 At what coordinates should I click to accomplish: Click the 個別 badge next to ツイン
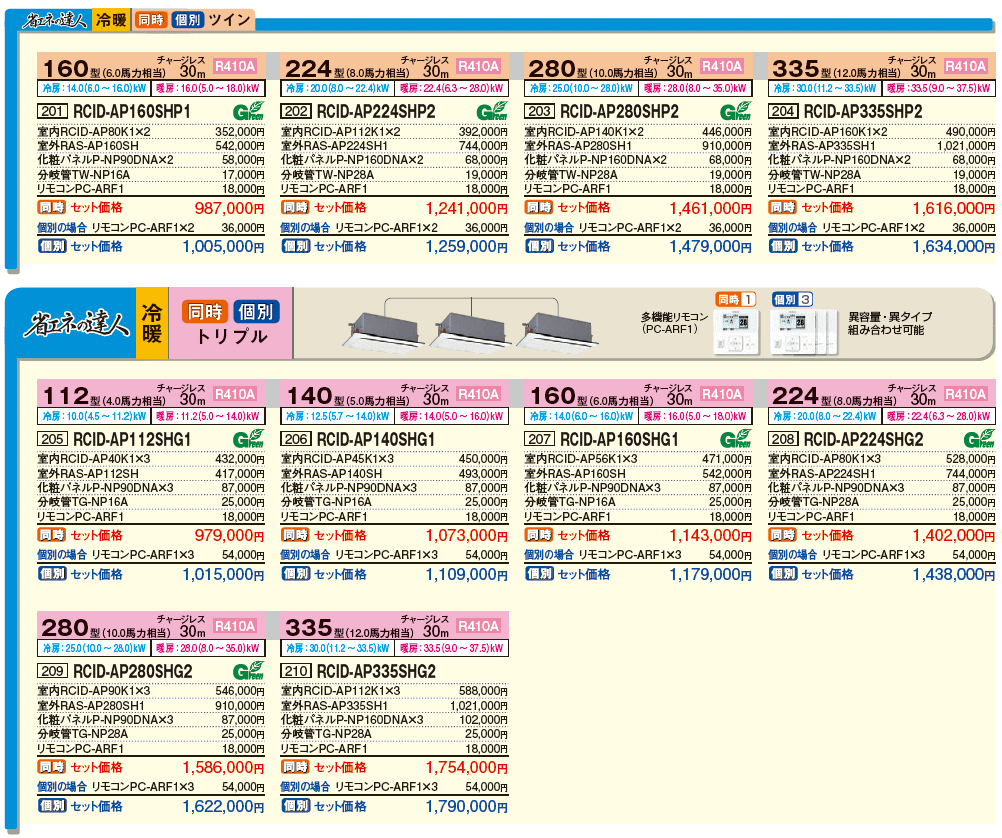click(187, 20)
